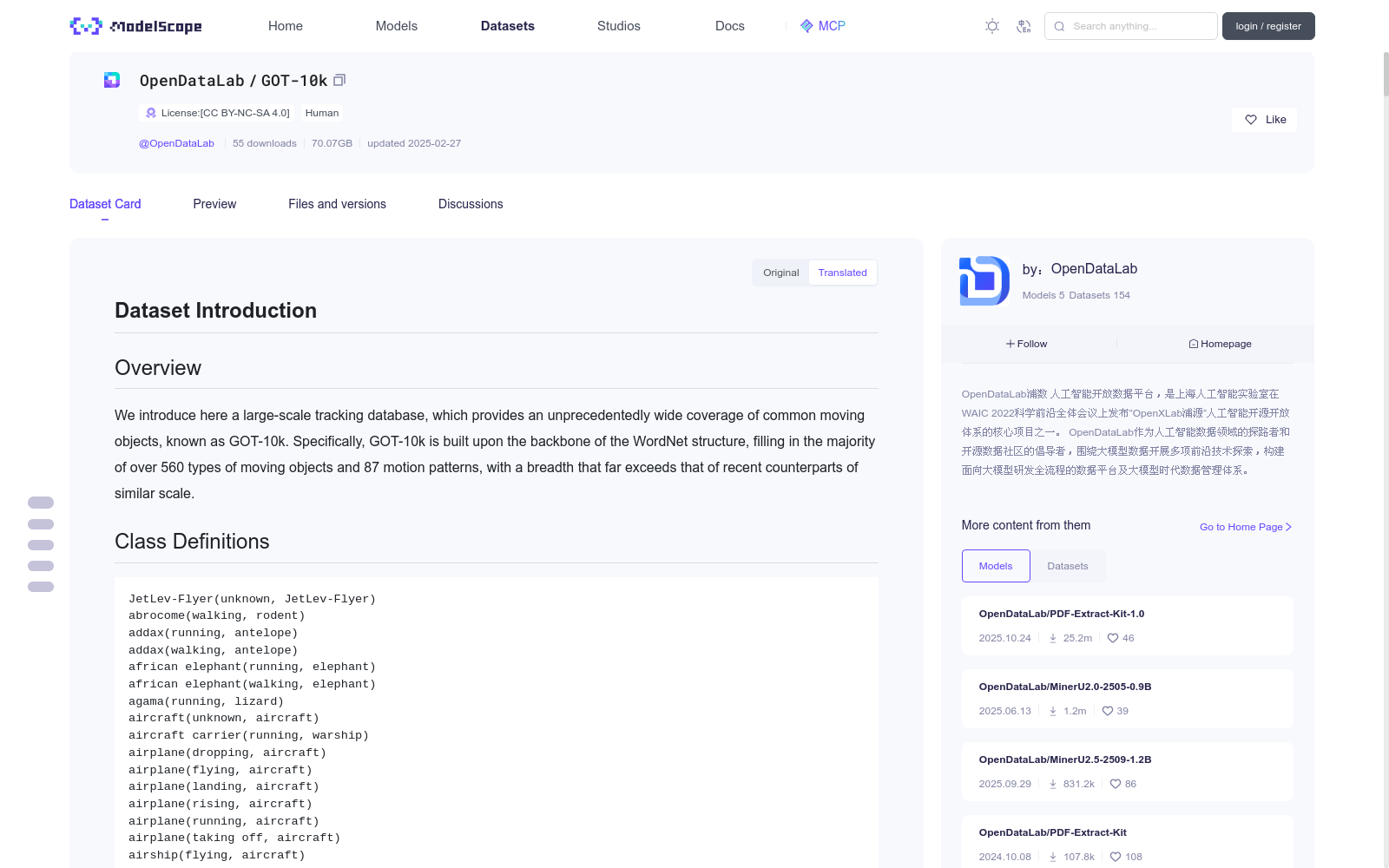Click the ModelScope logo
Viewport: 1389px width, 868px height.
[x=136, y=26]
